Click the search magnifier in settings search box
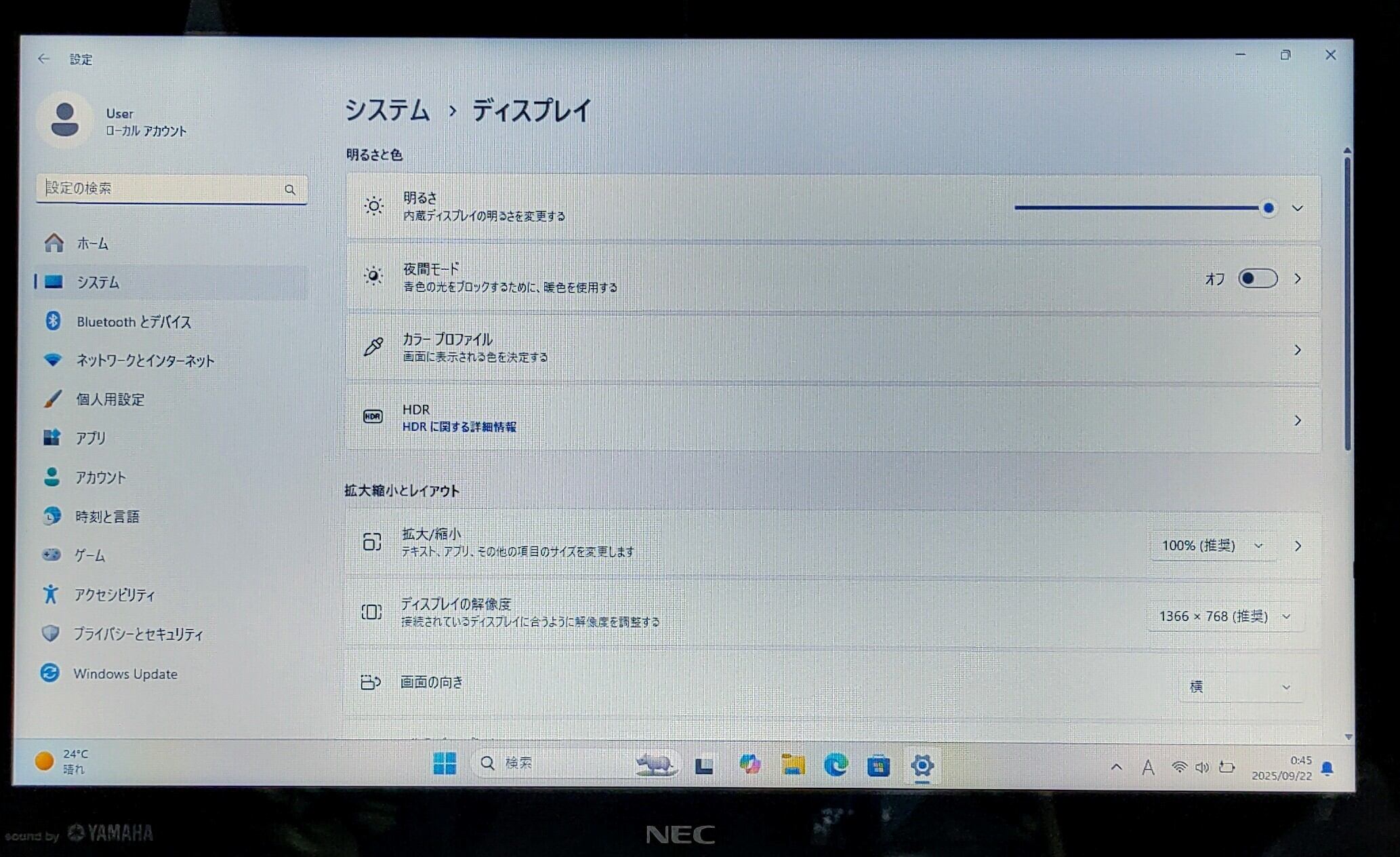Image resolution: width=1400 pixels, height=857 pixels. tap(290, 190)
